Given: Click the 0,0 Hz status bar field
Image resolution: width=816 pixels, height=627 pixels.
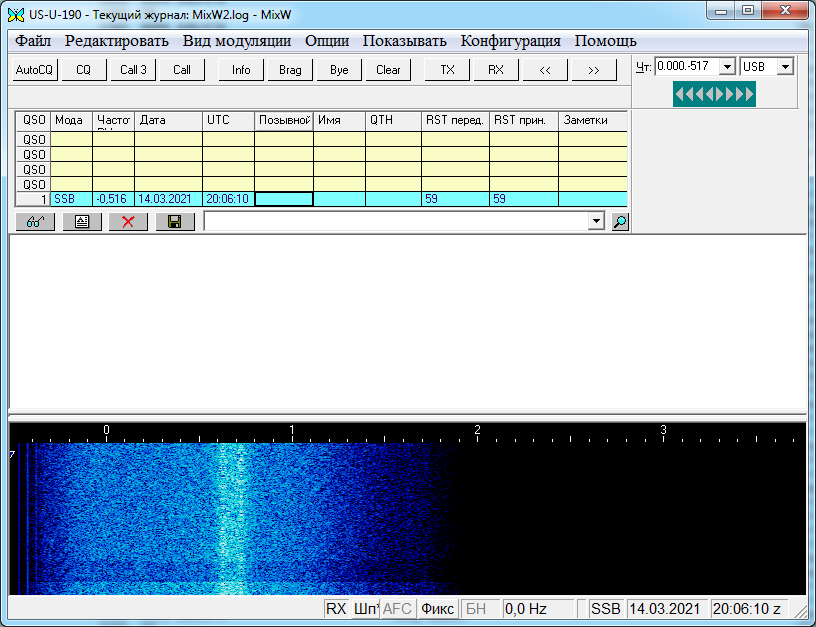Looking at the screenshot, I should (538, 608).
